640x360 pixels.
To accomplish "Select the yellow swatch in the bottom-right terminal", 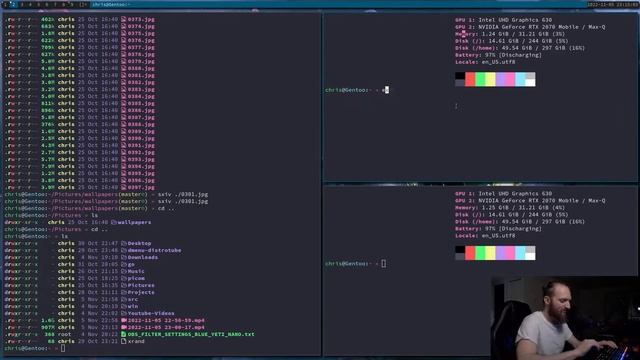I will tap(490, 253).
